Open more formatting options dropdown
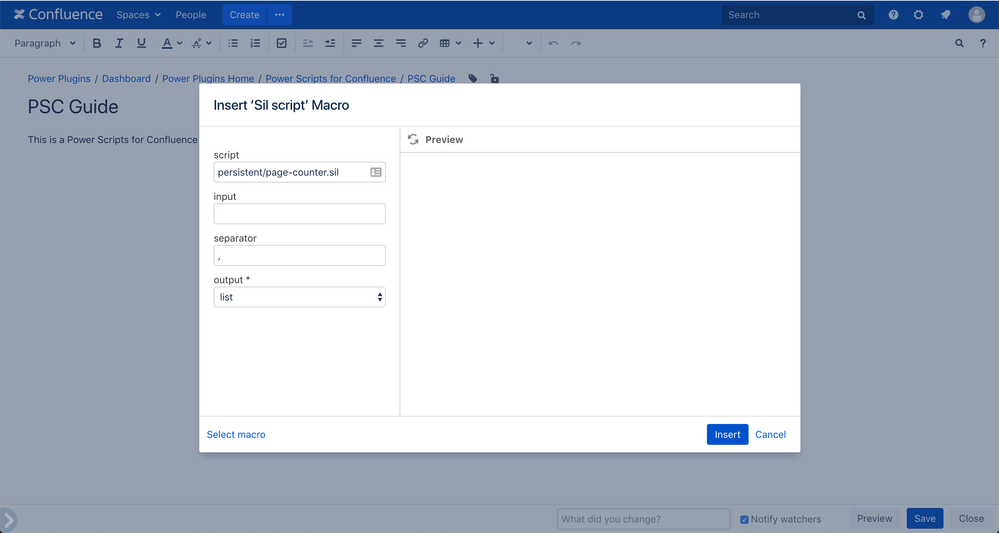The image size is (999, 533). [201, 43]
